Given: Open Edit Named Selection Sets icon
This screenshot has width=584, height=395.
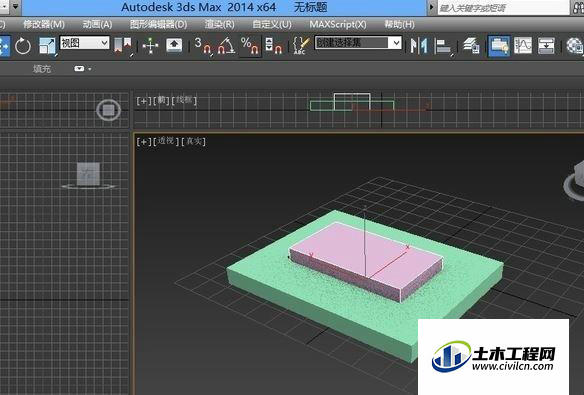Looking at the screenshot, I should pyautogui.click(x=301, y=46).
